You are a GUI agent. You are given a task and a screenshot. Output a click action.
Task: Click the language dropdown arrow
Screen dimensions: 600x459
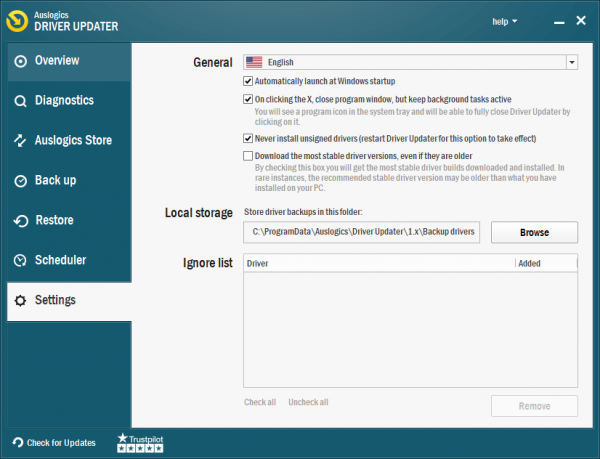coord(572,62)
